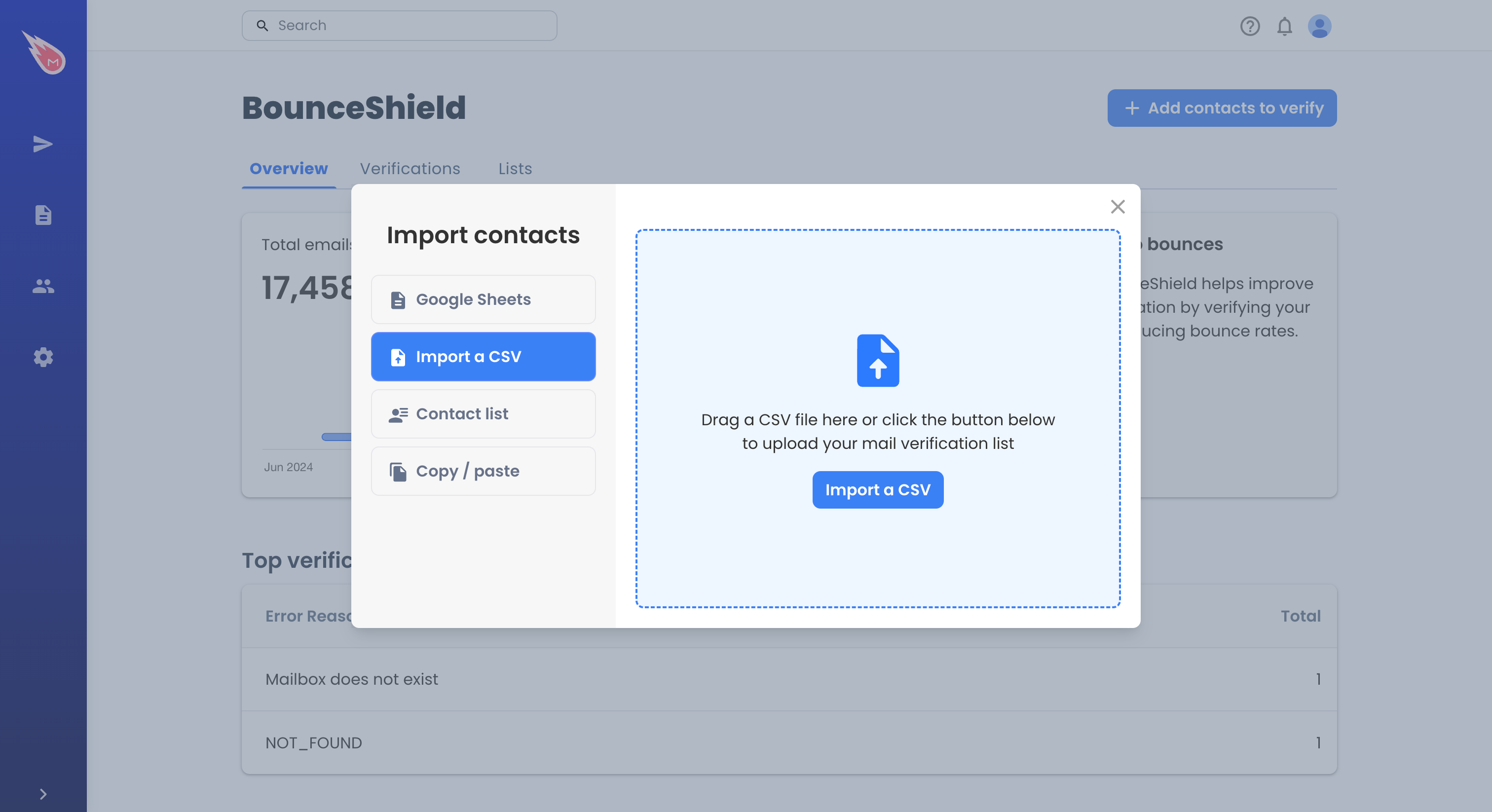Open the send campaigns sidebar icon
Screen dimensions: 1492x812
43,144
